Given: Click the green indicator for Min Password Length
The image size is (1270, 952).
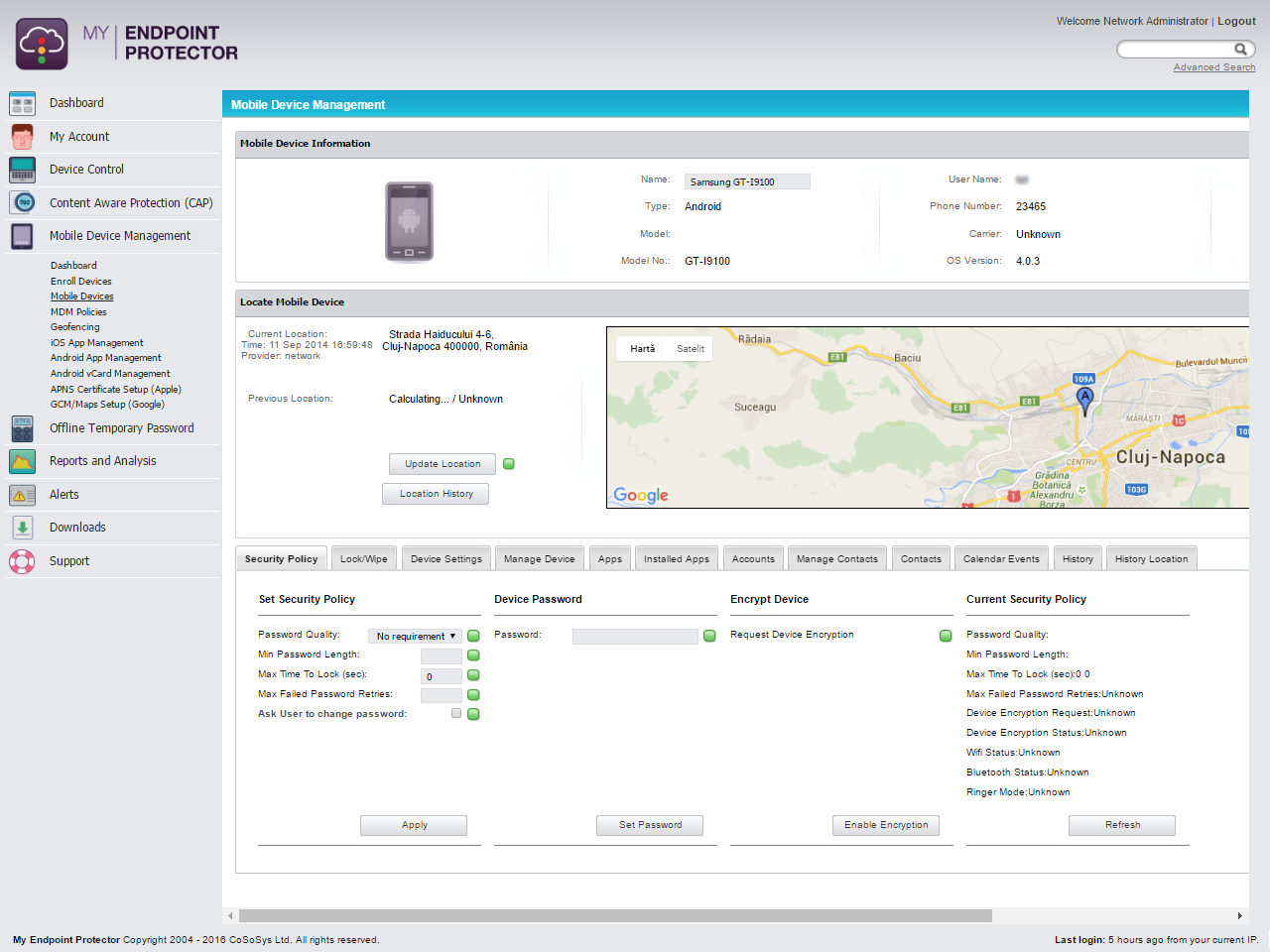Looking at the screenshot, I should (x=473, y=655).
